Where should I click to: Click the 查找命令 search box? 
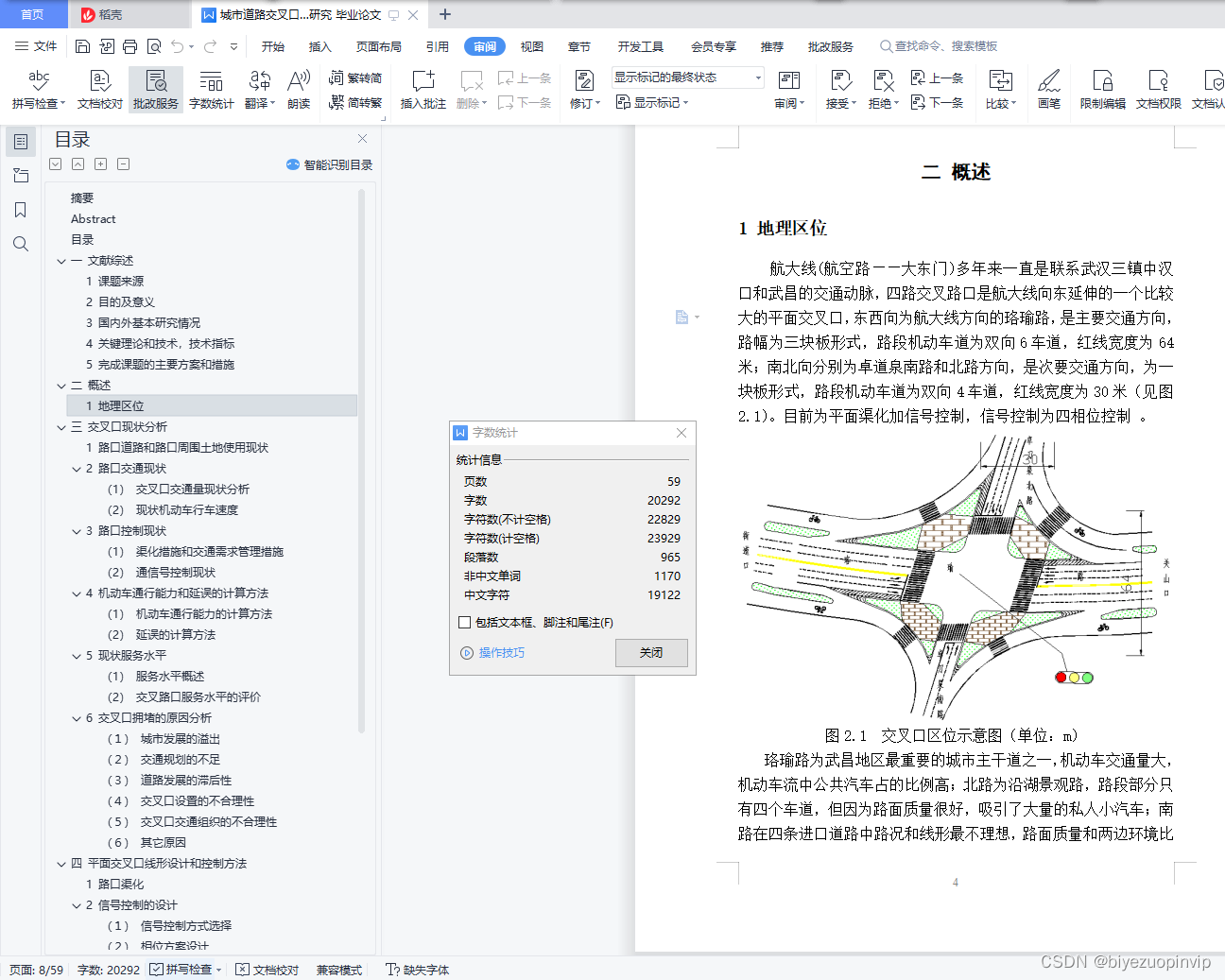[x=939, y=46]
